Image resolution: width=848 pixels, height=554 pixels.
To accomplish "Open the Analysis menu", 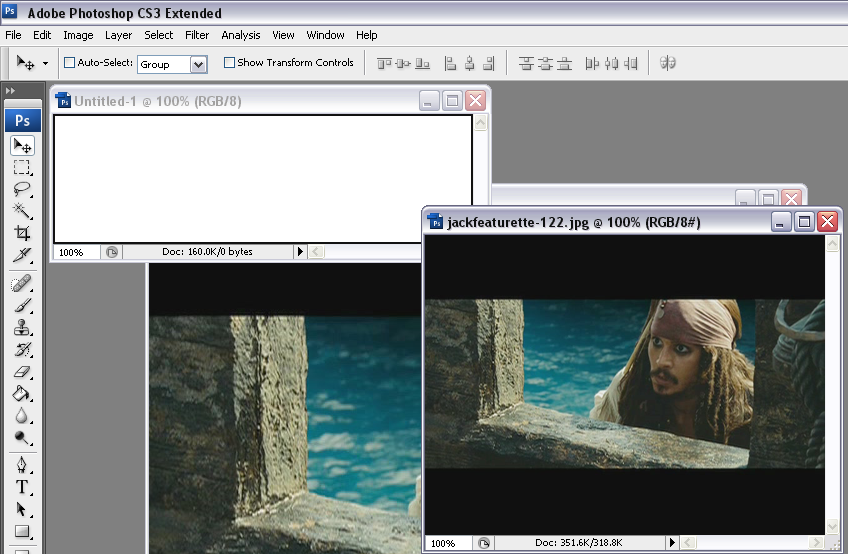I will point(240,35).
